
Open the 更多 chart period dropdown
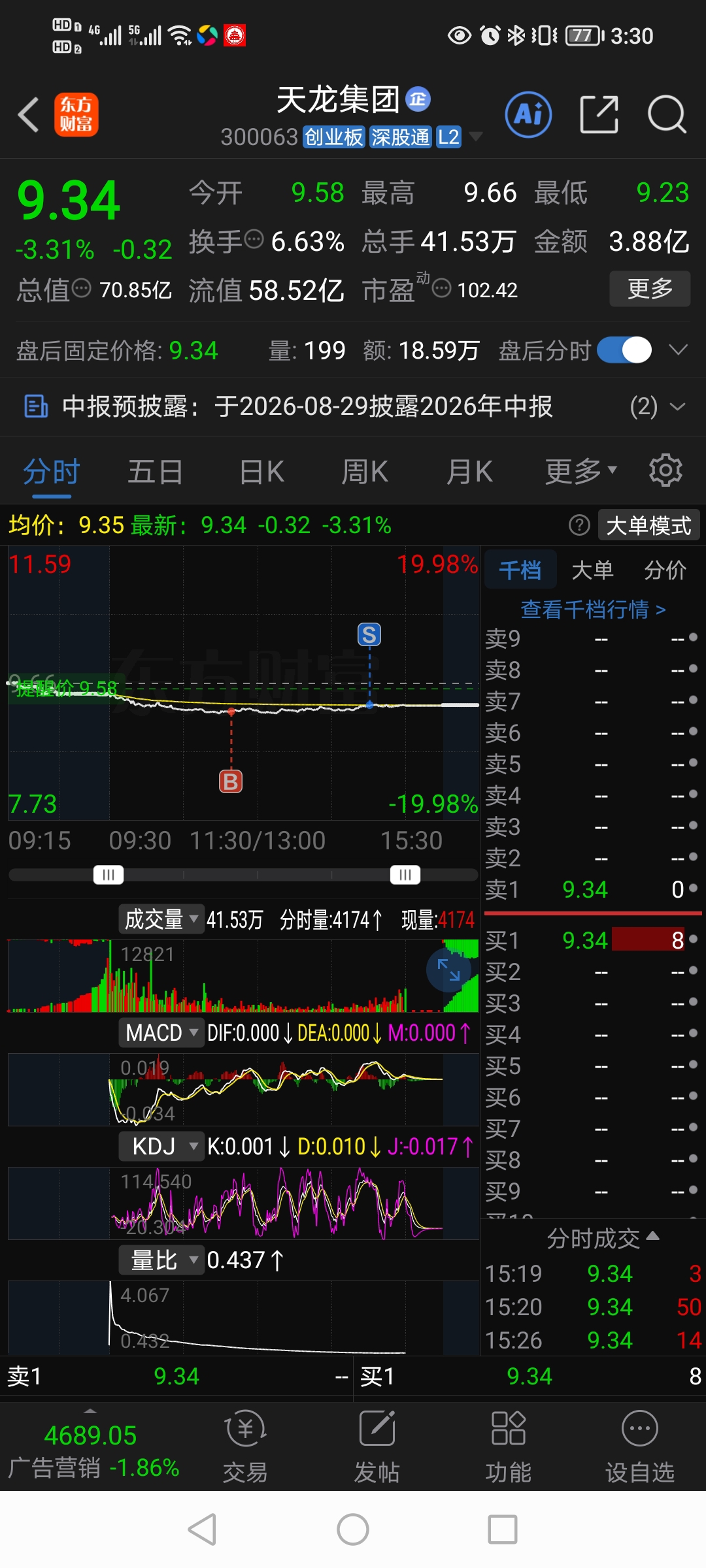tap(581, 471)
